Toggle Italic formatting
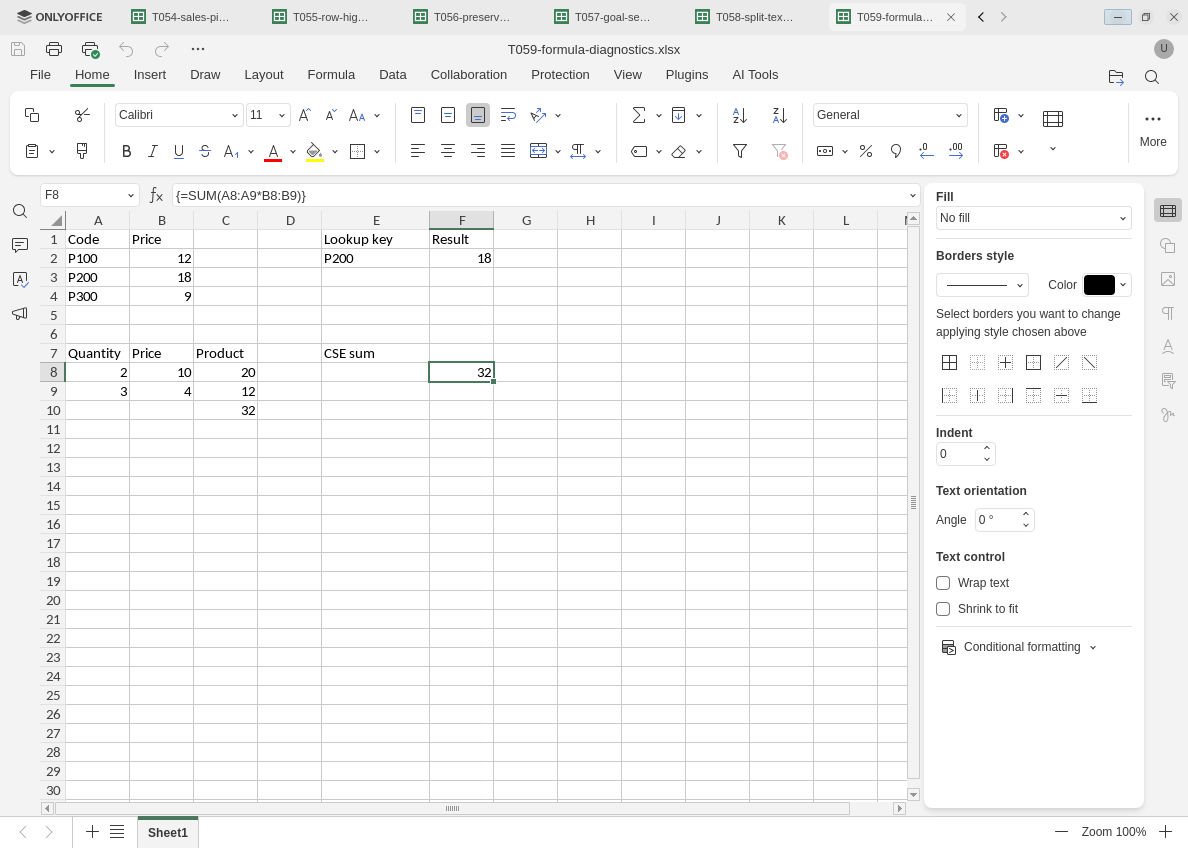 tap(152, 152)
